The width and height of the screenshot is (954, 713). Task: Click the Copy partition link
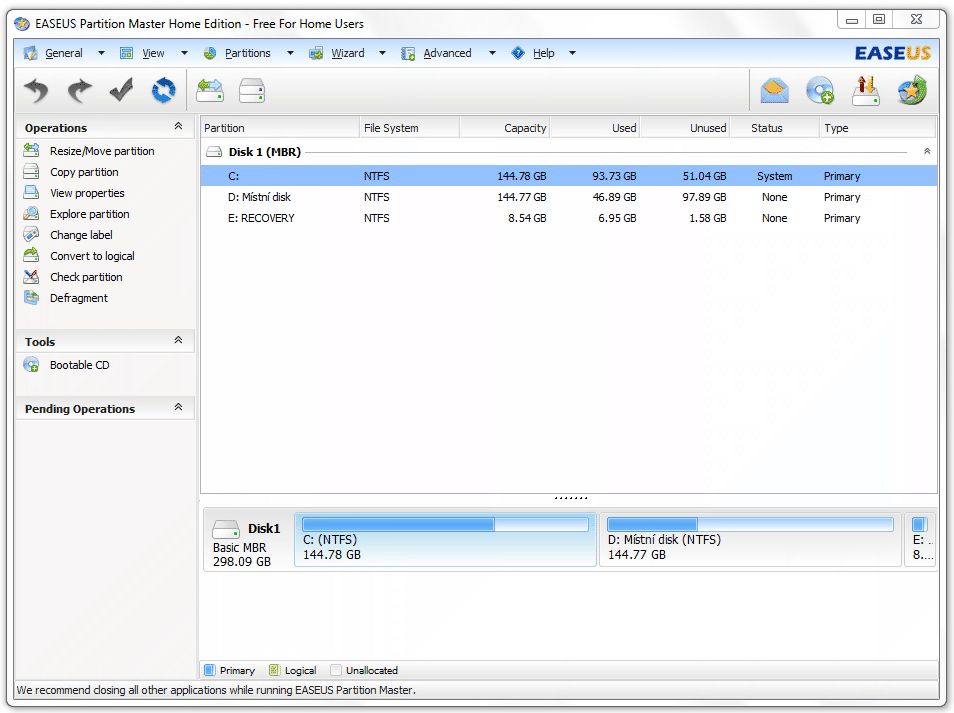click(84, 172)
